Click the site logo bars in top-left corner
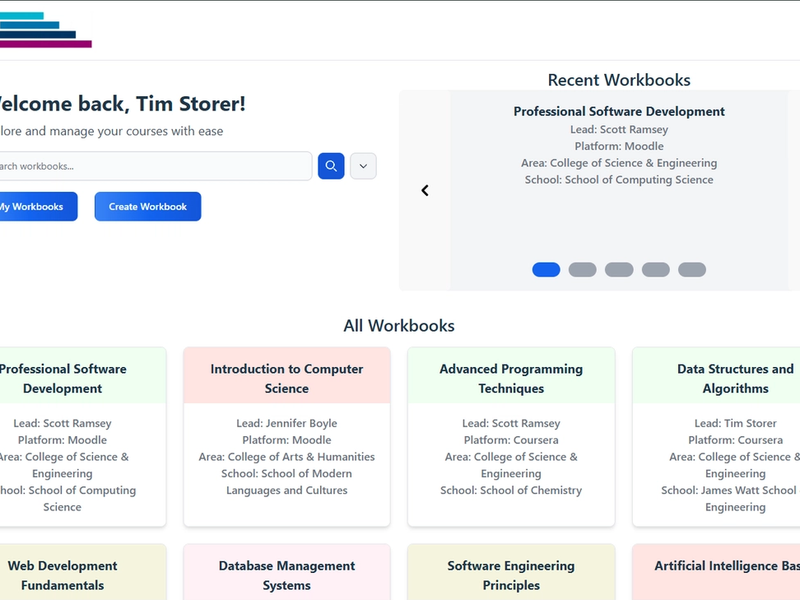 [x=45, y=30]
